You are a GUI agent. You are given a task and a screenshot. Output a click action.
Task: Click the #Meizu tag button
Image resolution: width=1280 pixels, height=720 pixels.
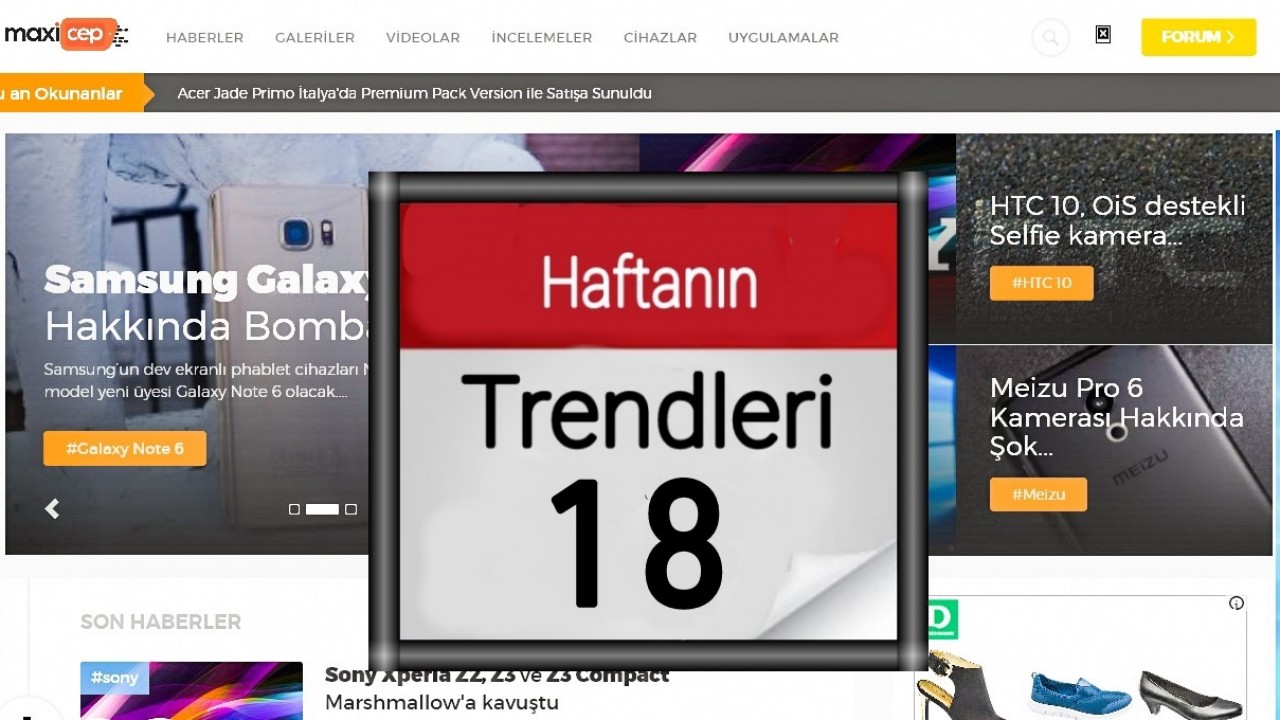coord(1038,494)
